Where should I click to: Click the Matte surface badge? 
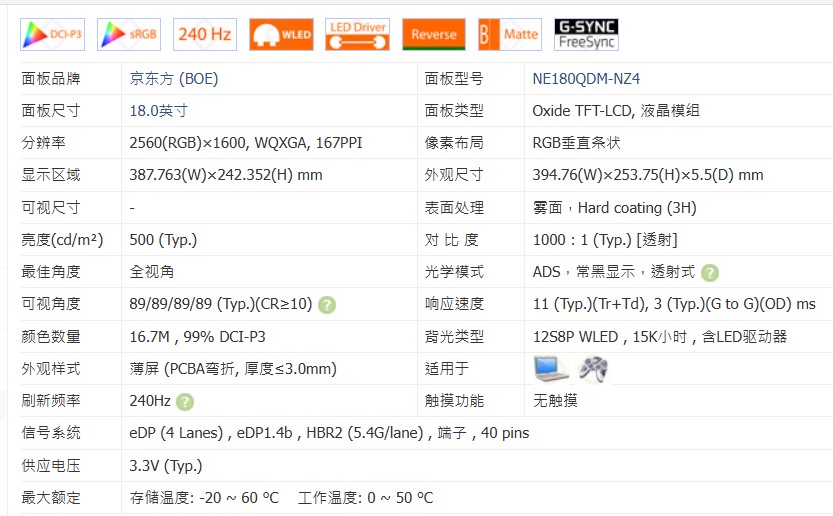510,34
